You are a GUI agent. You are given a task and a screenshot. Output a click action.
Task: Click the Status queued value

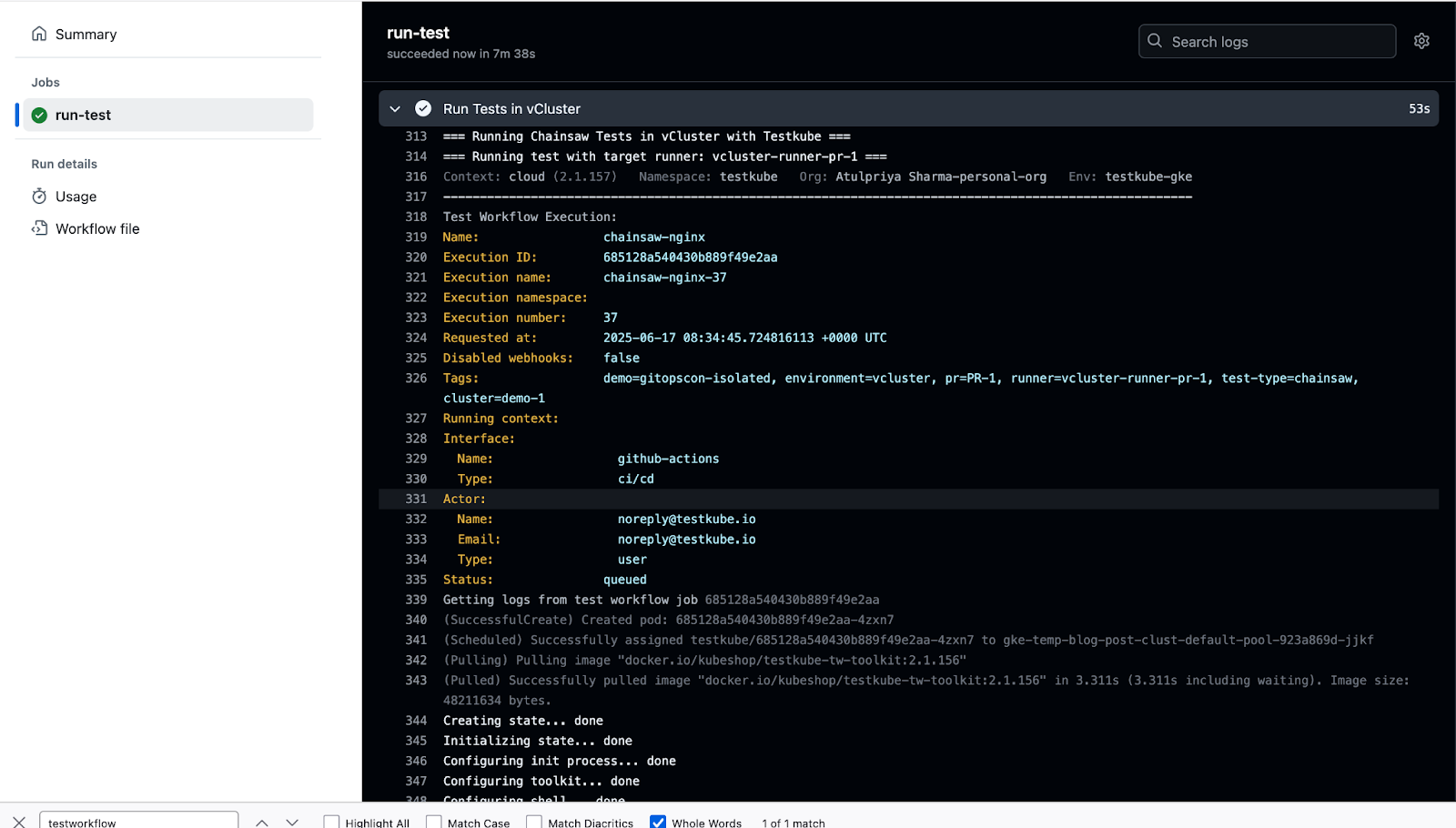(x=625, y=580)
